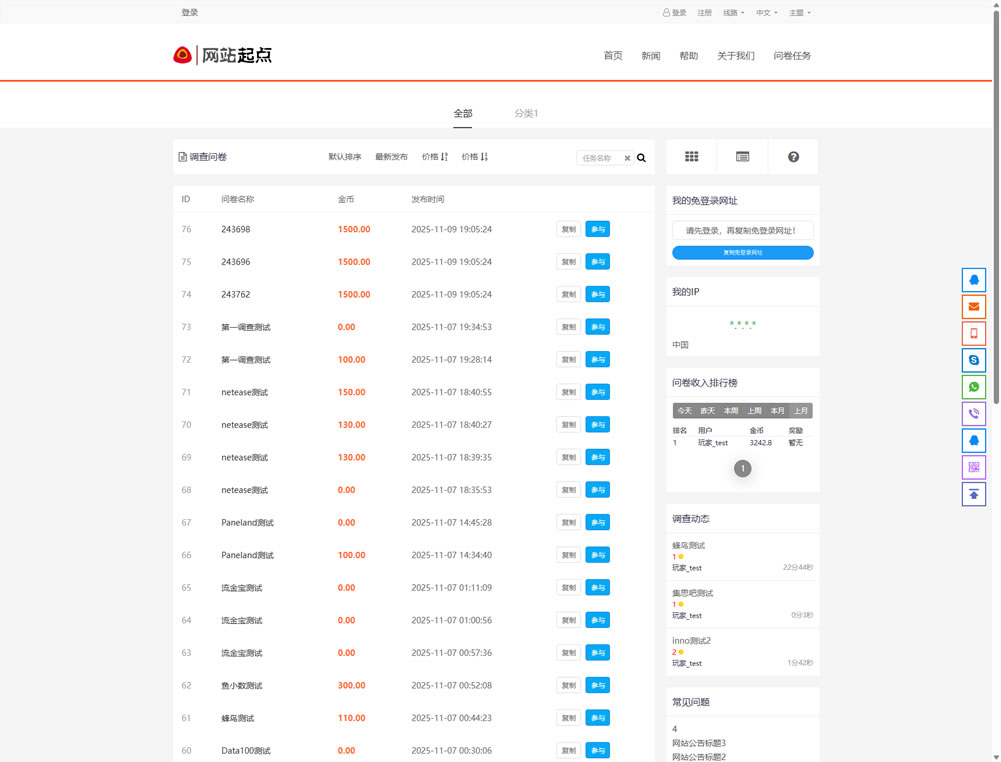The height and width of the screenshot is (762, 1001).
Task: Click the back-to-top arrow icon
Action: 973,494
